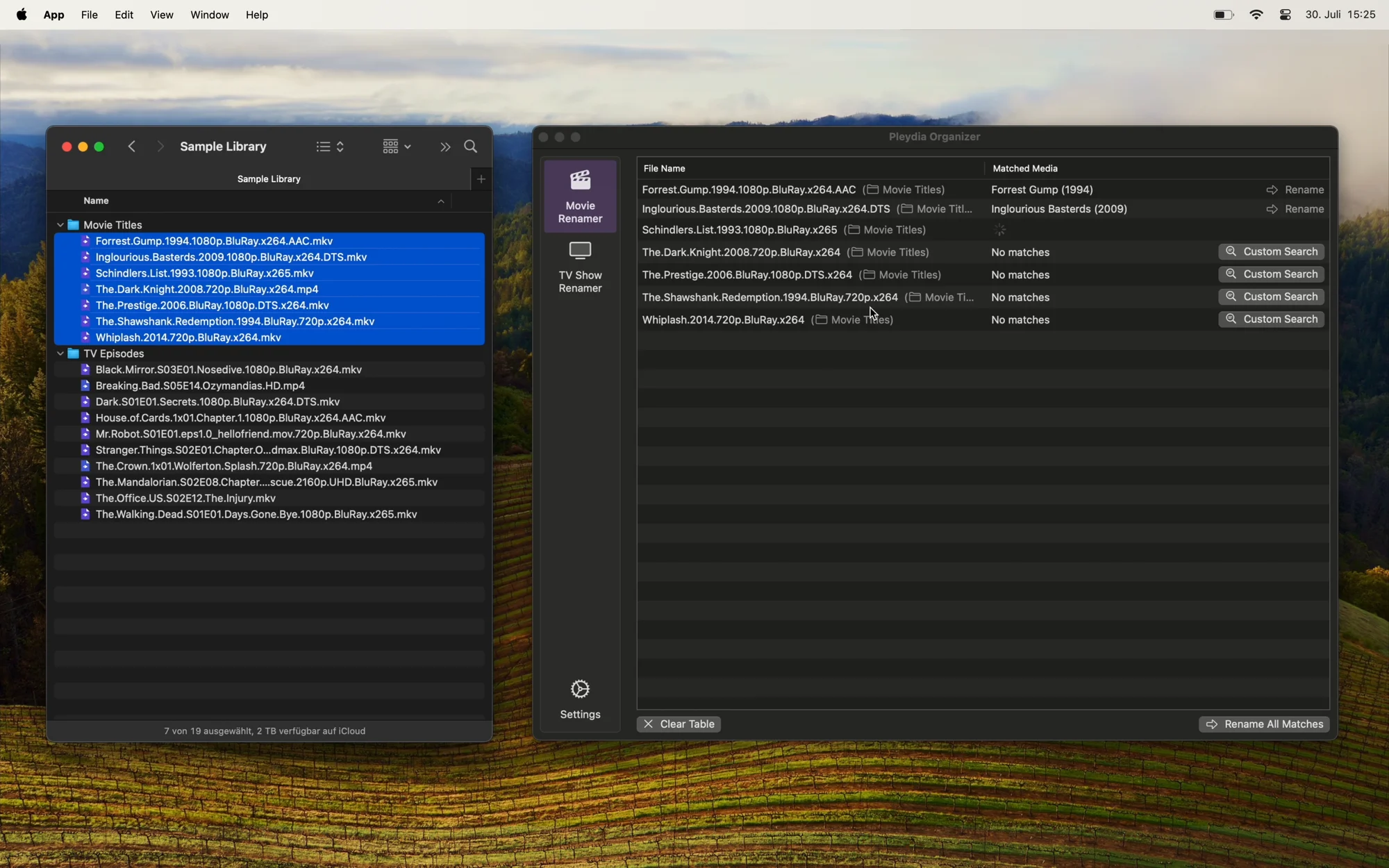This screenshot has height=868, width=1389.
Task: Click the battery status icon
Action: point(1222,14)
